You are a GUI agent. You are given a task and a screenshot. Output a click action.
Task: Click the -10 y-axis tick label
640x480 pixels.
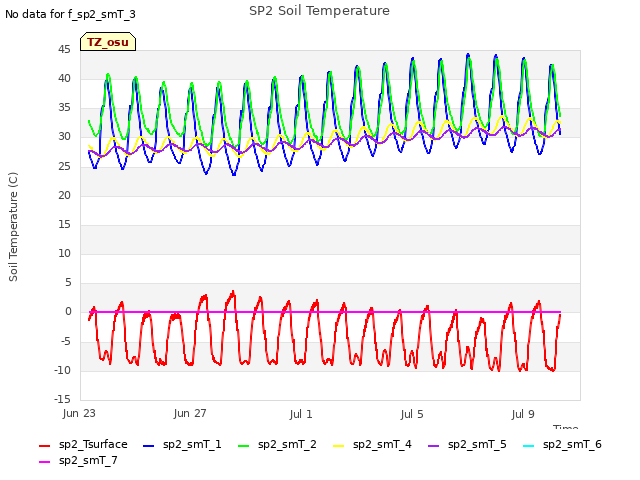tap(63, 370)
